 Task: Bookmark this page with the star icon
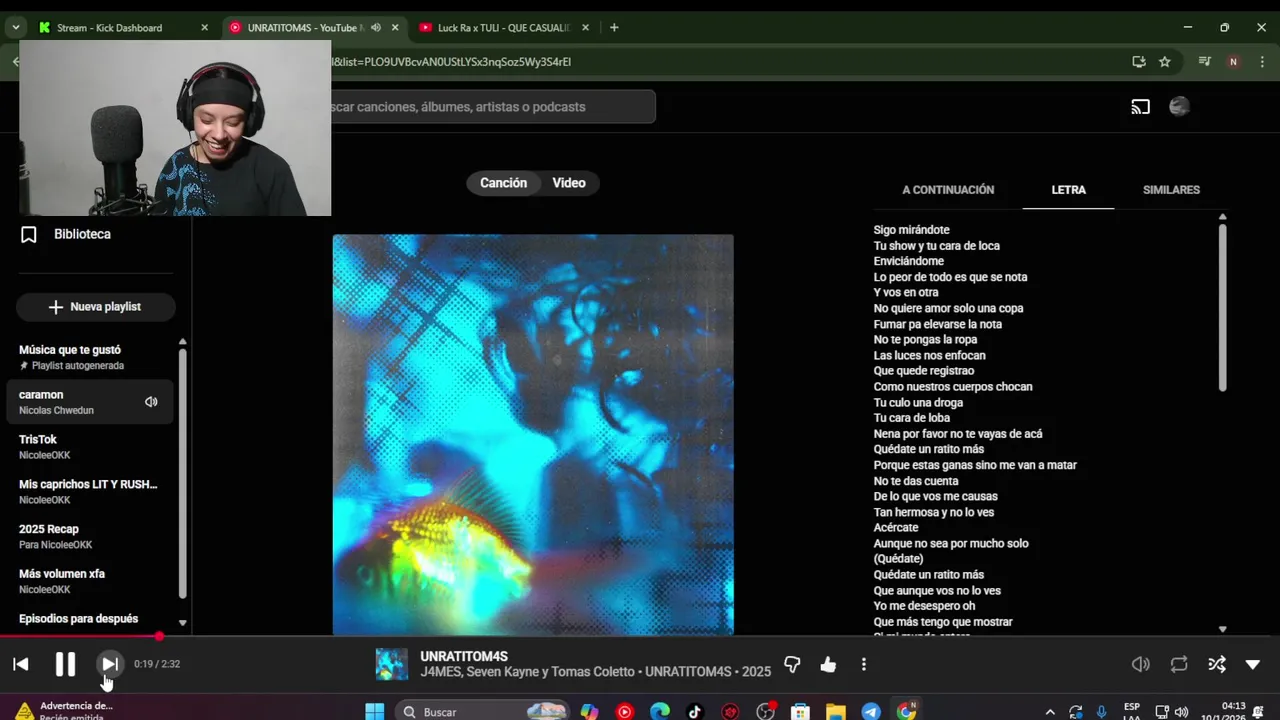click(1165, 62)
